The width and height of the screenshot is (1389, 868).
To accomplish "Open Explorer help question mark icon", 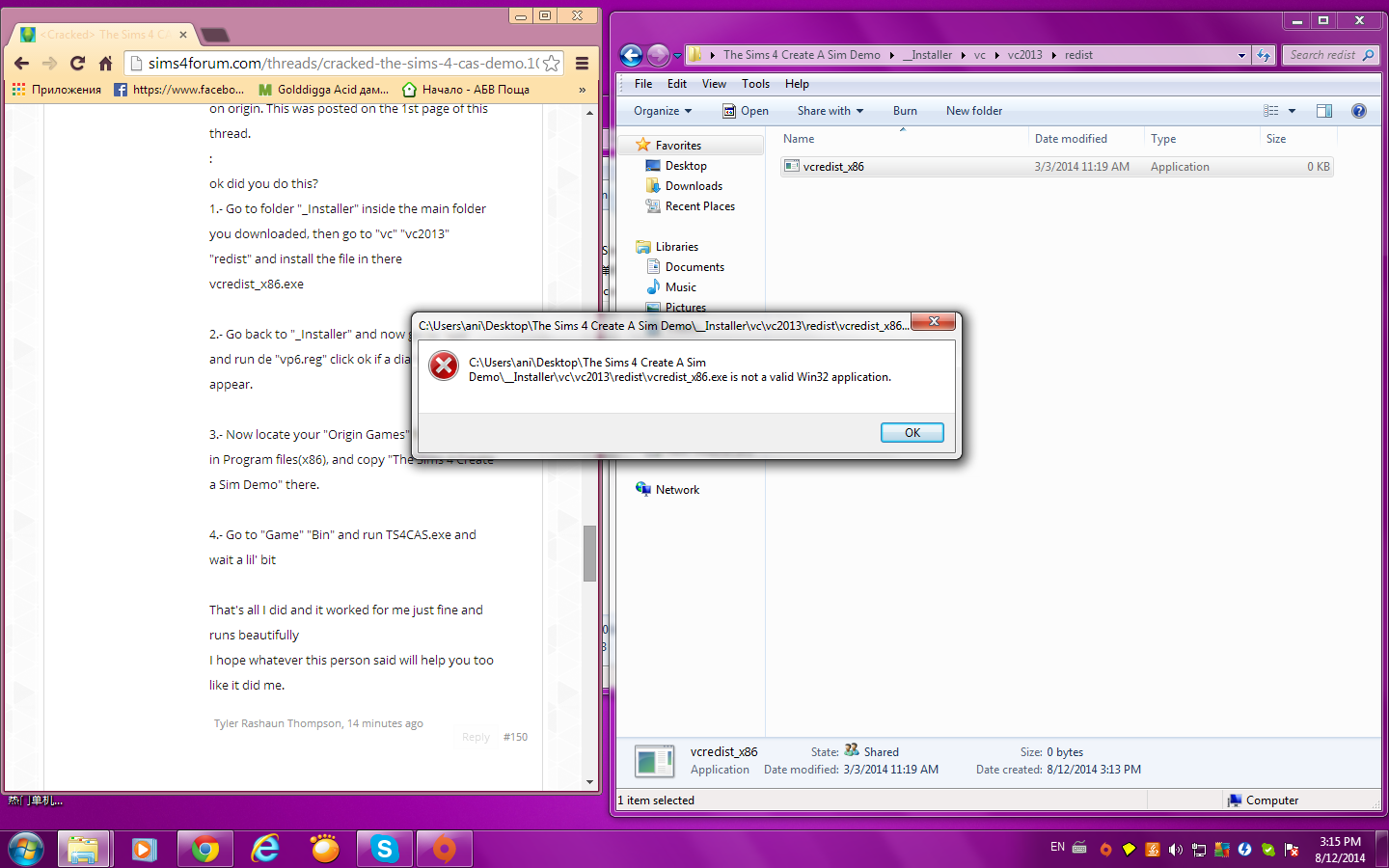I will (1358, 111).
